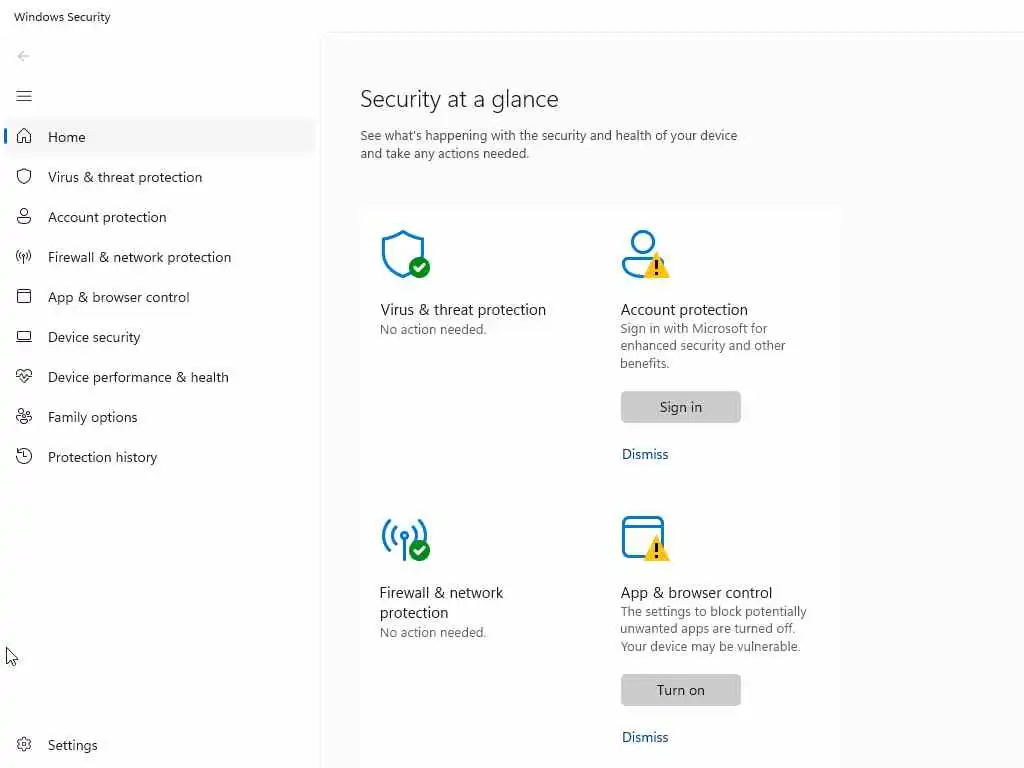
Task: Go to Account protection in sidebar
Action: 160,217
